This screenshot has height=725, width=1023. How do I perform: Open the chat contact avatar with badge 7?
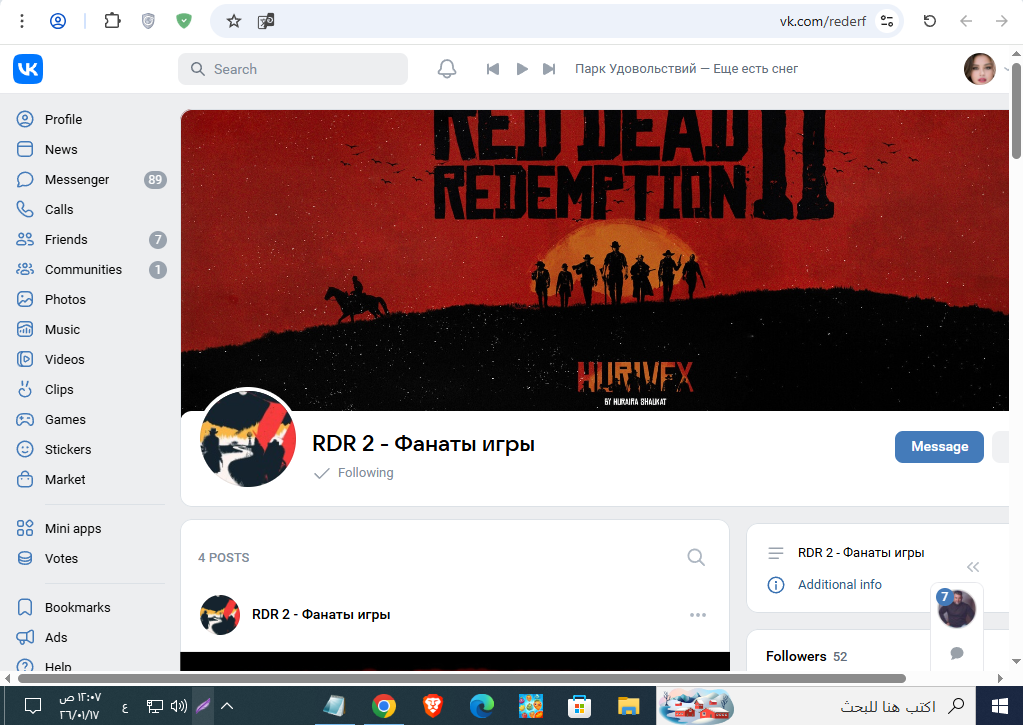pyautogui.click(x=956, y=608)
